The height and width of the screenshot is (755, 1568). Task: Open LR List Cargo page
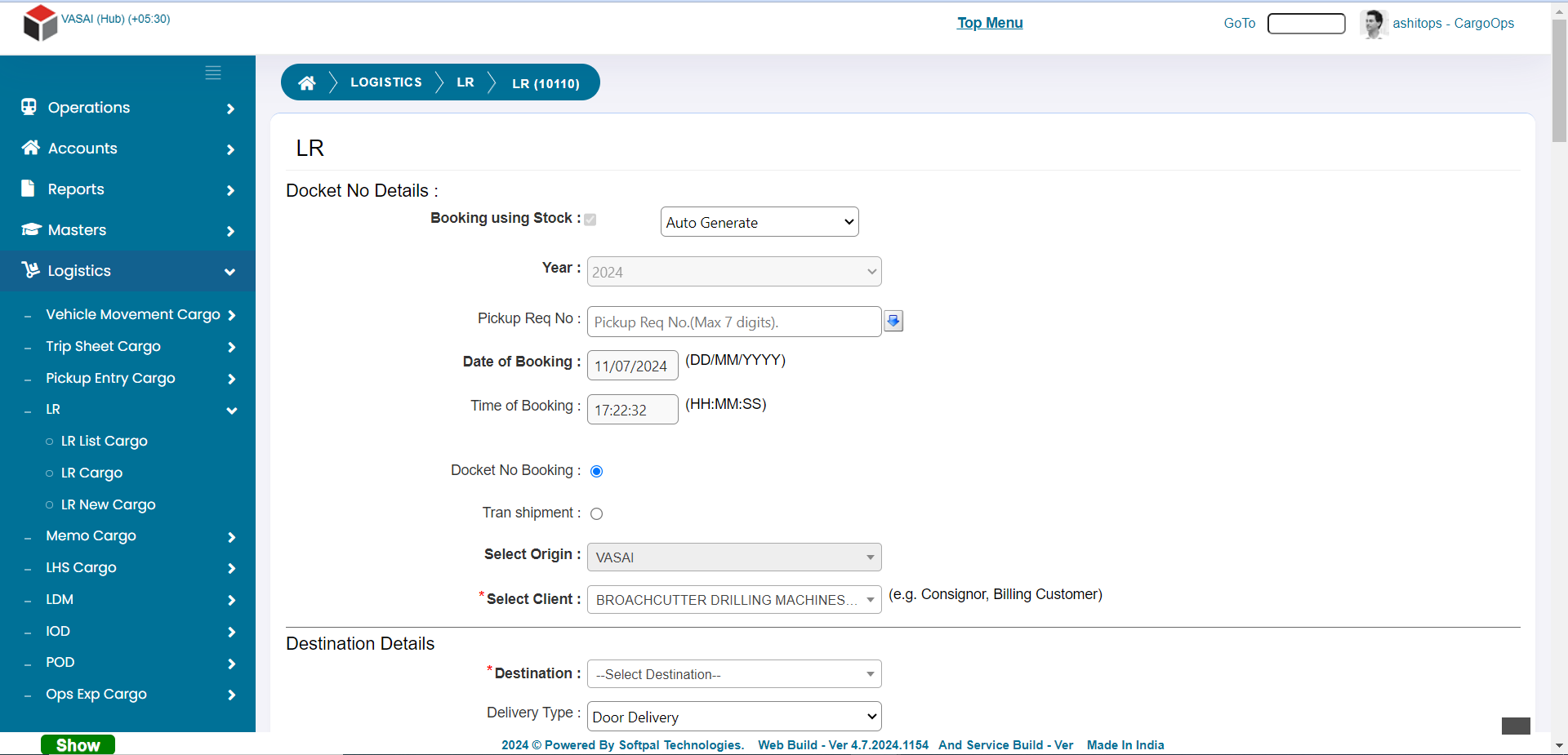[104, 441]
